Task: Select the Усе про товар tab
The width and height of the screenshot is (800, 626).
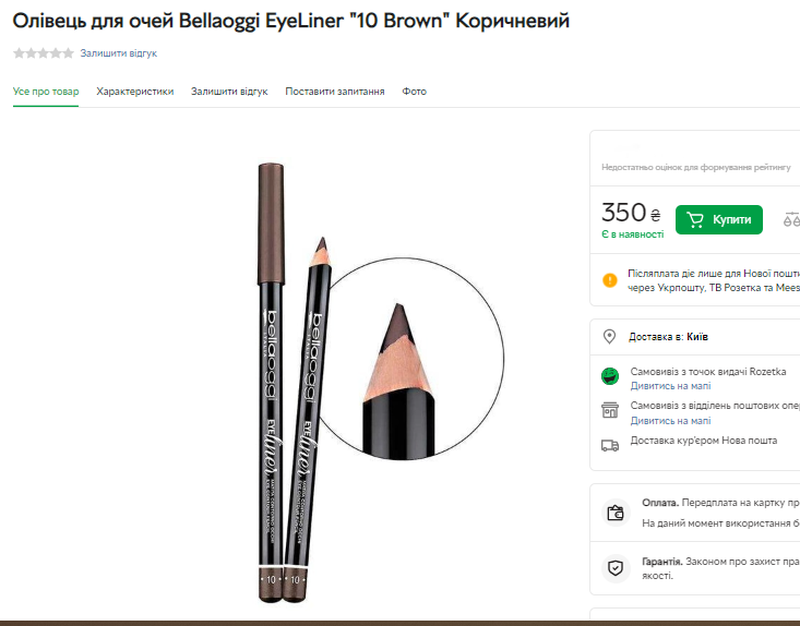Action: tap(46, 91)
